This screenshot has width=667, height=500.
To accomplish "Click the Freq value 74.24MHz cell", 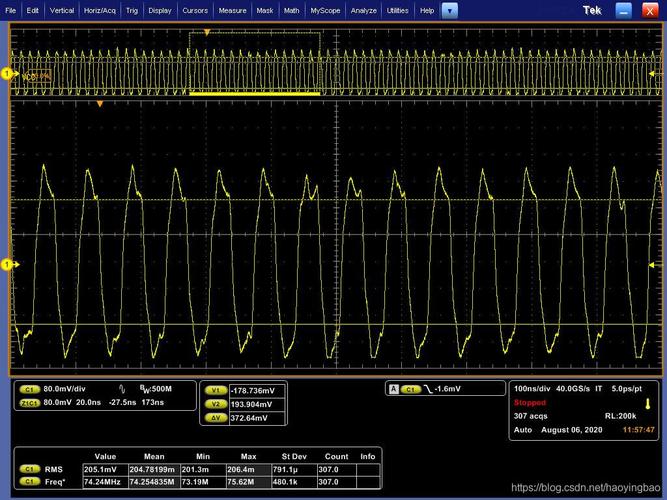I will click(x=105, y=482).
